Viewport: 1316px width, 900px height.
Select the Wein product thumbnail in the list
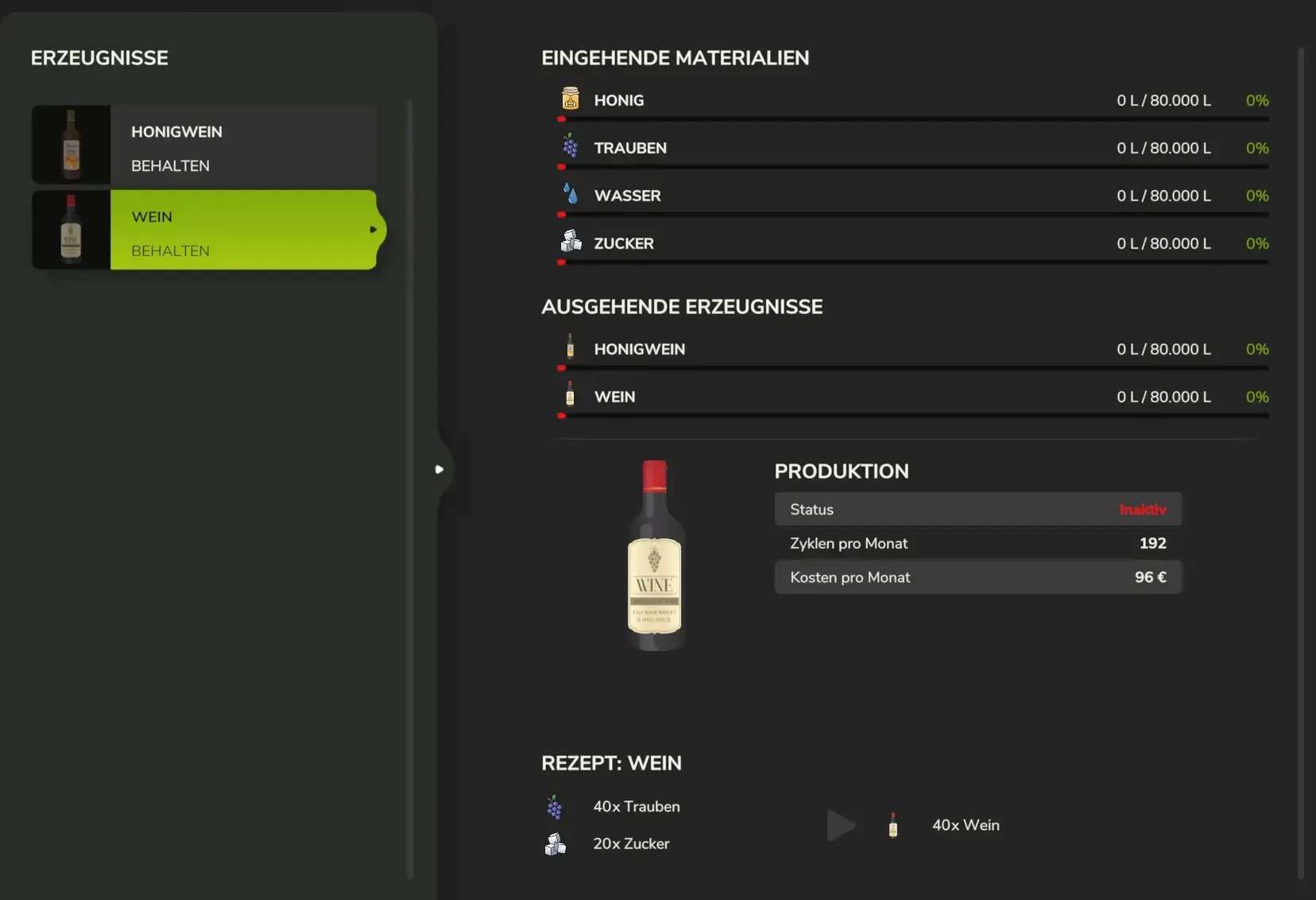(71, 230)
